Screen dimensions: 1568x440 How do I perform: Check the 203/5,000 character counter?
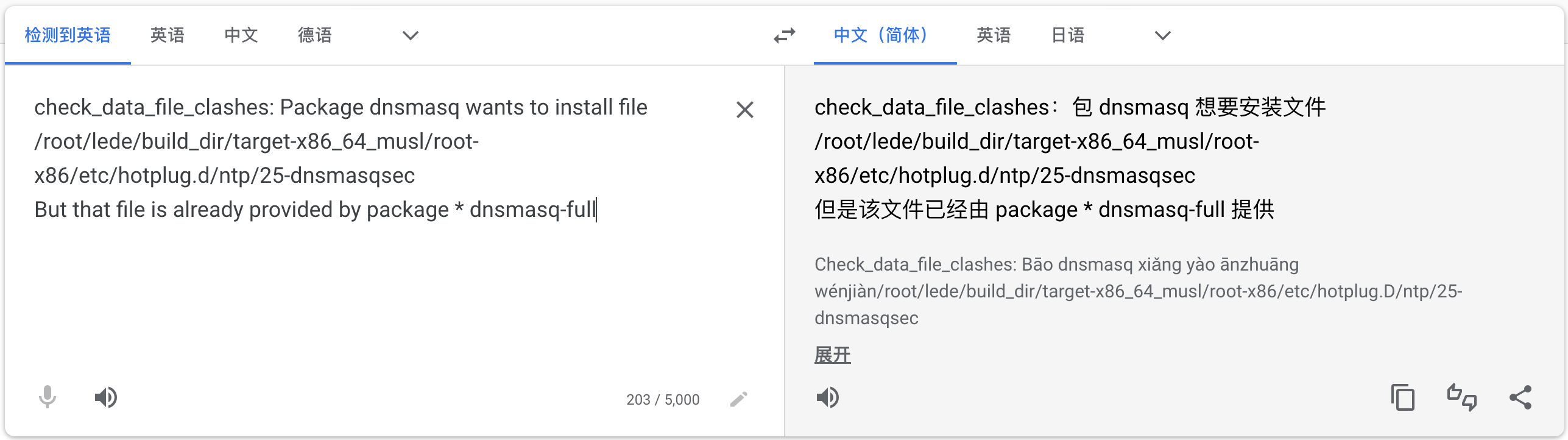pos(662,399)
